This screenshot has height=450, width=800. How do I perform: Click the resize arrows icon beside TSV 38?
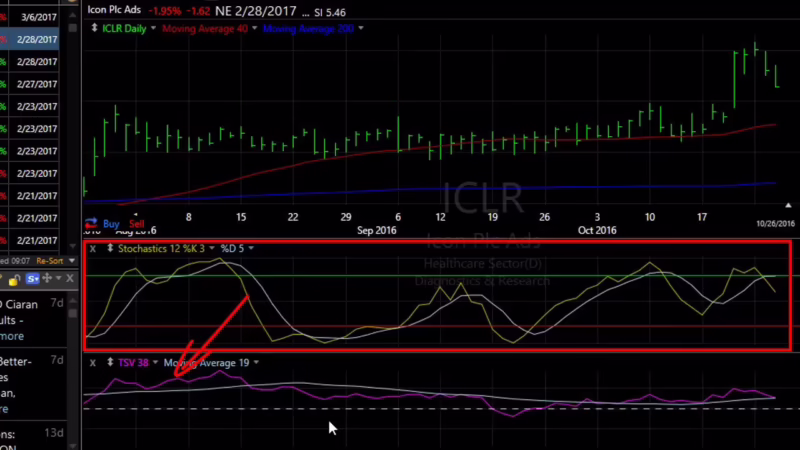pyautogui.click(x=110, y=363)
